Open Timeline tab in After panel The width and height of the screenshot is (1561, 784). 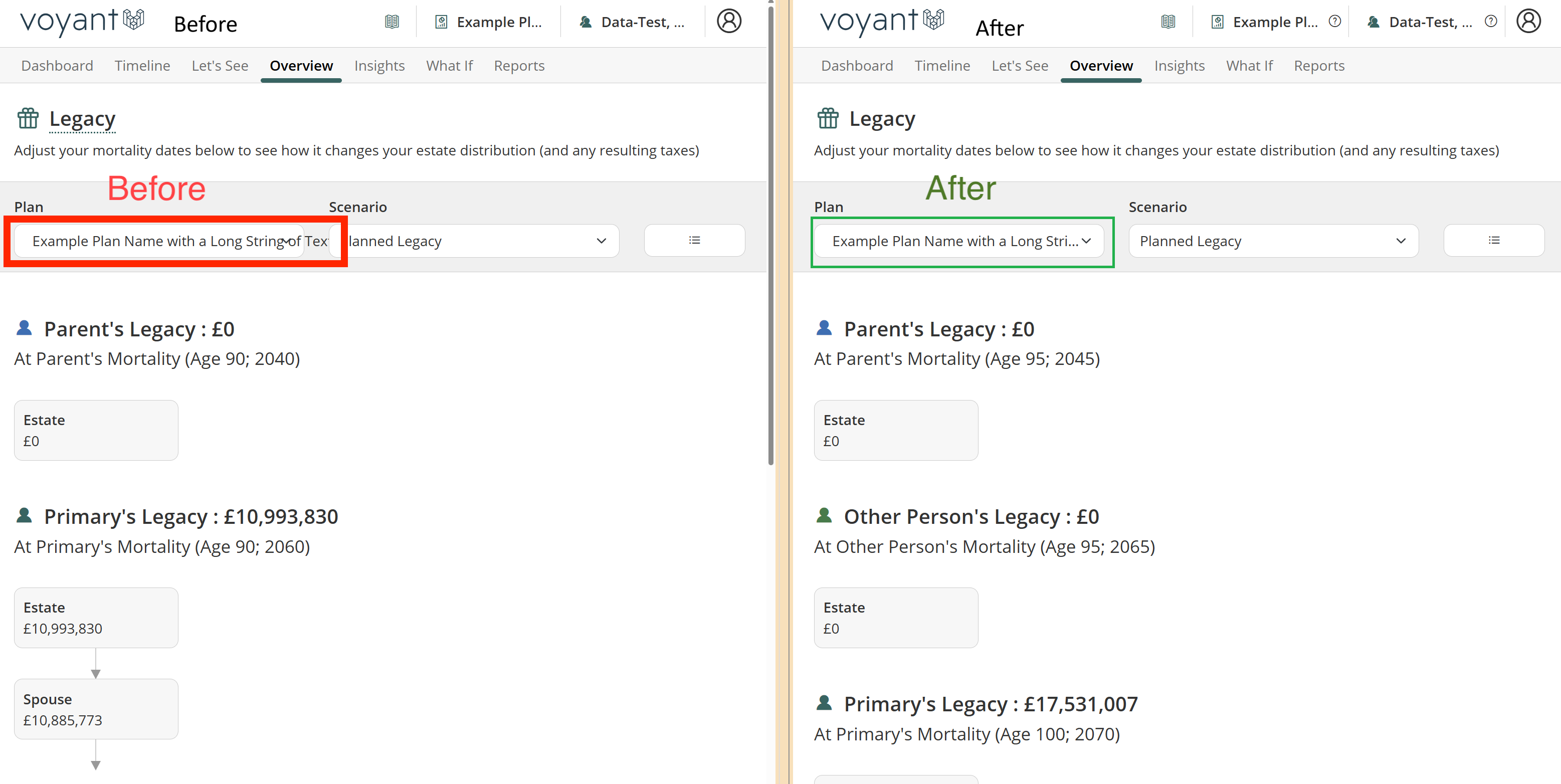[942, 66]
